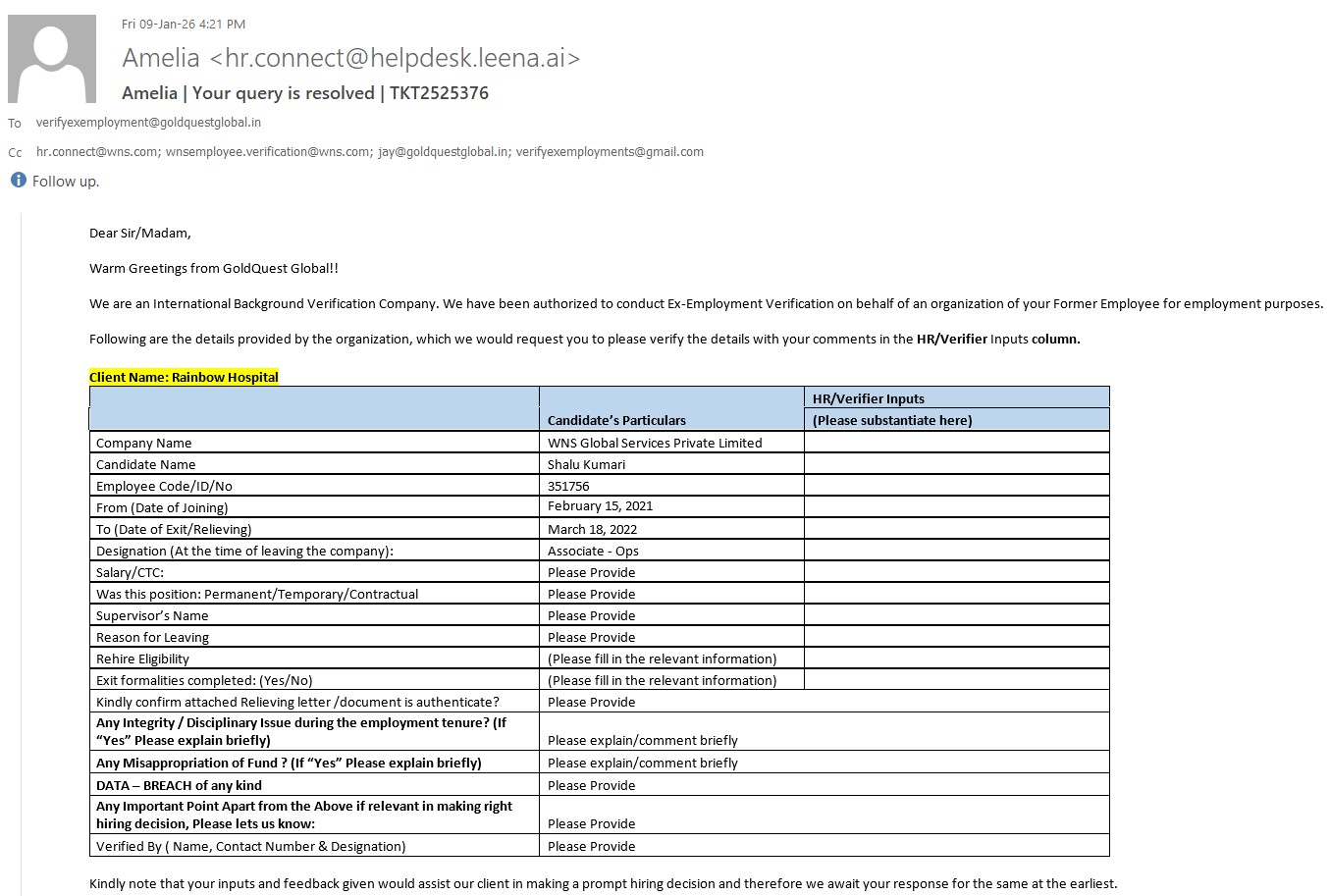Click the HR/Verifier Inputs column header
Image resolution: width=1330 pixels, height=896 pixels.
869,398
